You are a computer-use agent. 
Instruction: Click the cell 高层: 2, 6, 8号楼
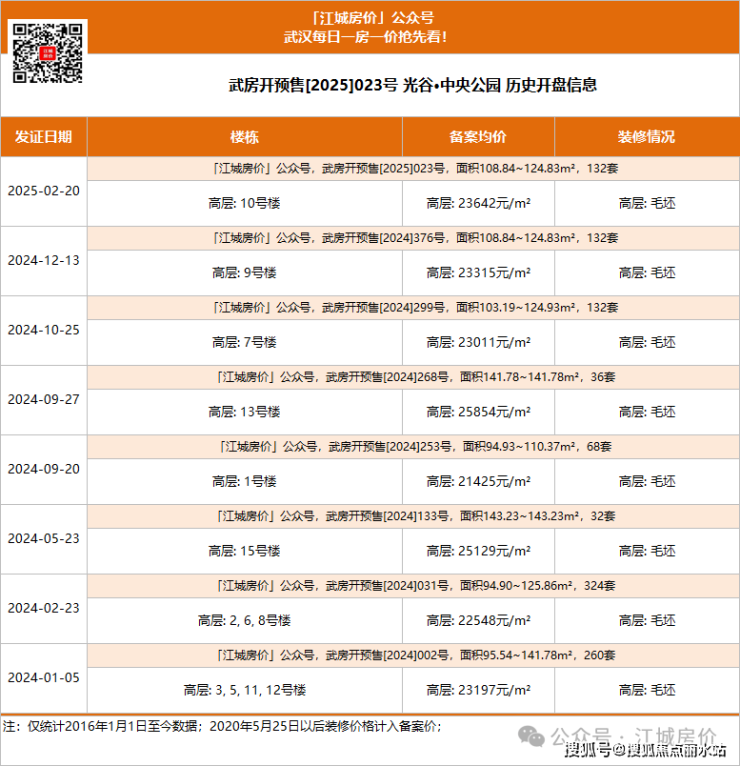pos(245,620)
